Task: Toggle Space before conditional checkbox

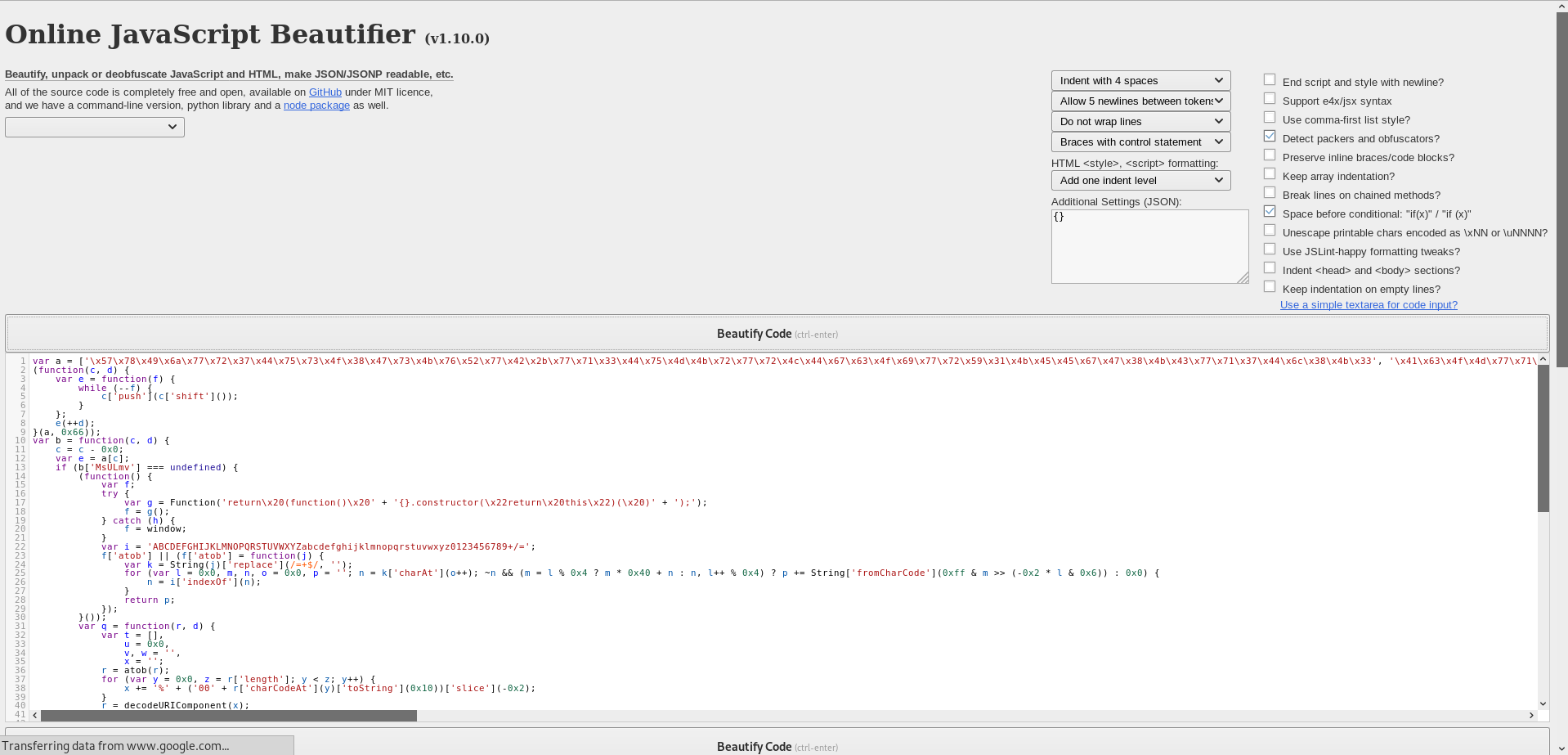Action: pyautogui.click(x=1270, y=212)
